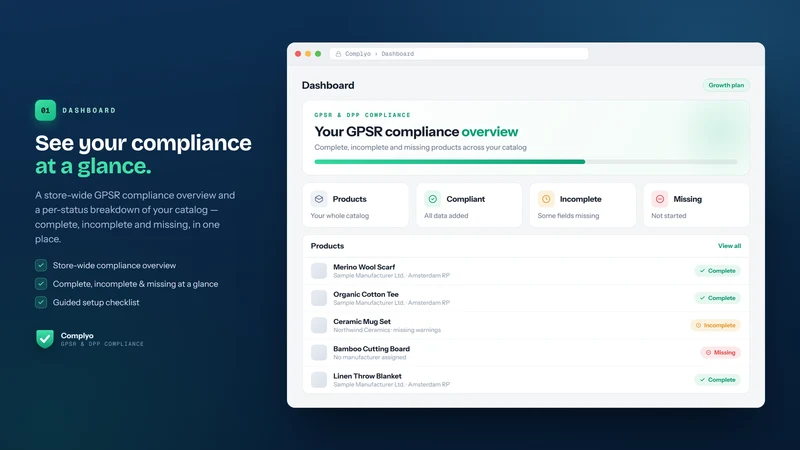Viewport: 800px width, 450px height.
Task: Click the Products box icon
Action: point(319,199)
